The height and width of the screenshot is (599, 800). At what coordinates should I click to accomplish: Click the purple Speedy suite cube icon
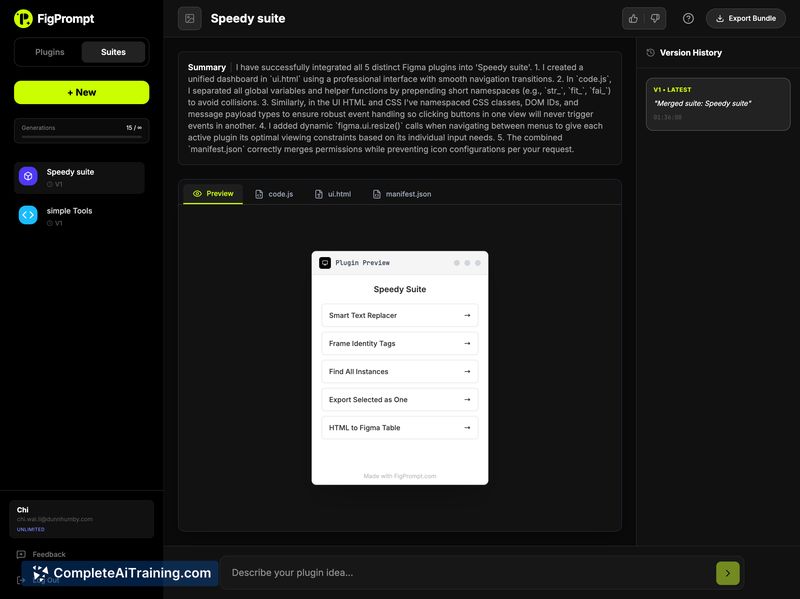pyautogui.click(x=28, y=176)
